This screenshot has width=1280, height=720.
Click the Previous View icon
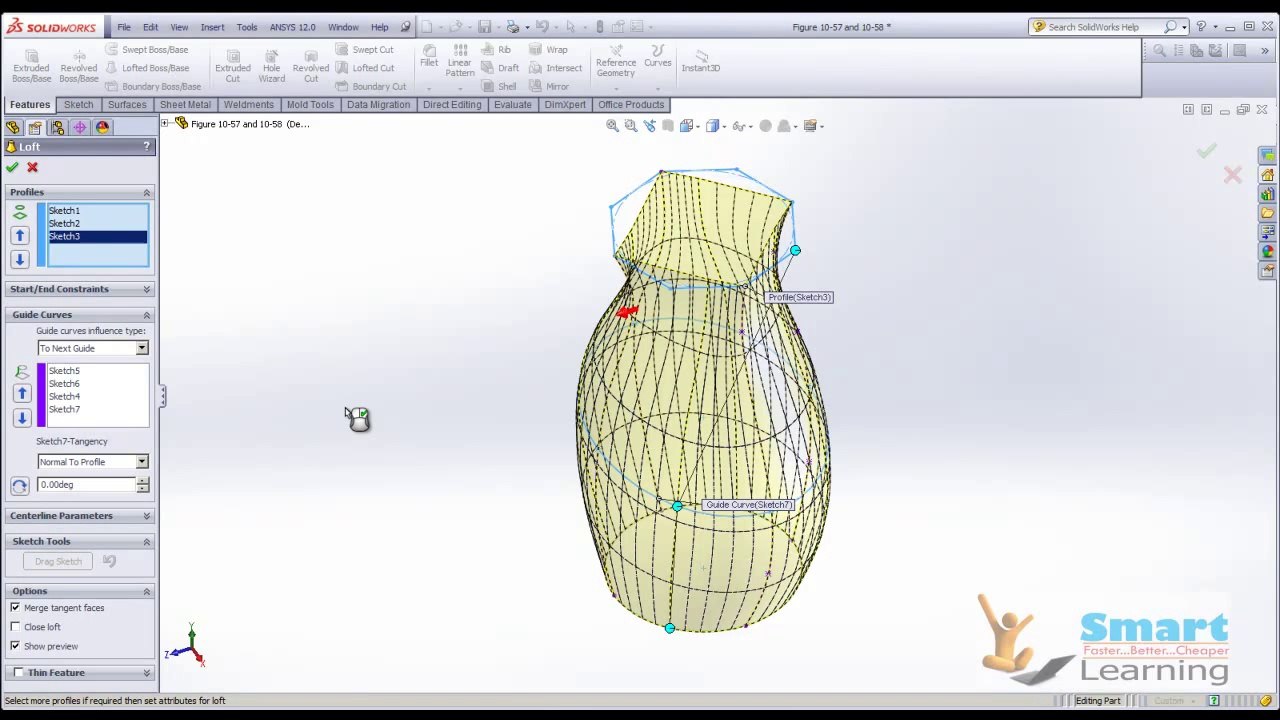point(649,126)
